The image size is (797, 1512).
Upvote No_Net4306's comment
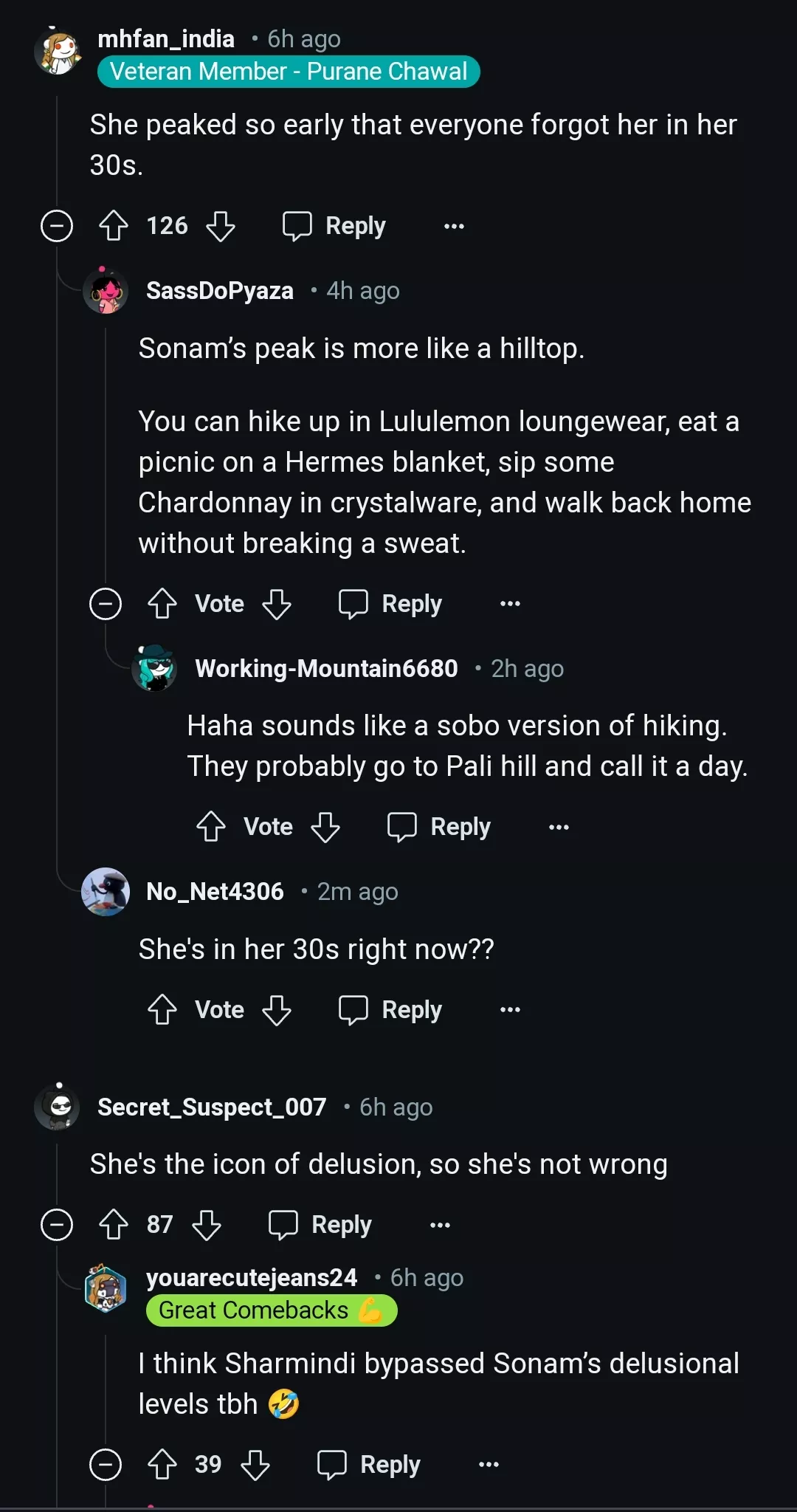click(162, 1010)
